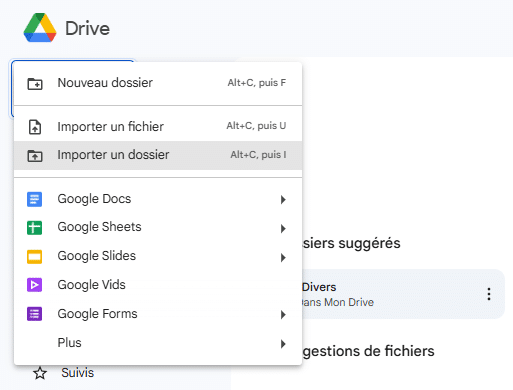Click the 'siers suggérés' heading

coord(351,243)
